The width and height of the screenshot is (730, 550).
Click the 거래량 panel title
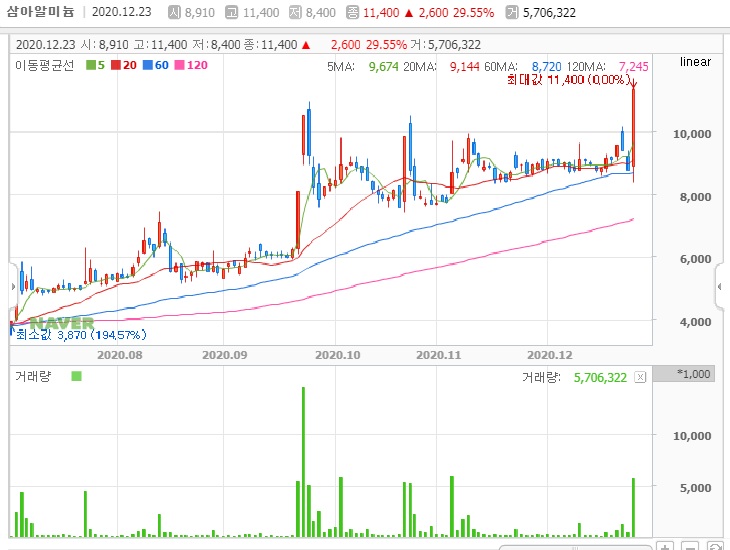point(33,376)
